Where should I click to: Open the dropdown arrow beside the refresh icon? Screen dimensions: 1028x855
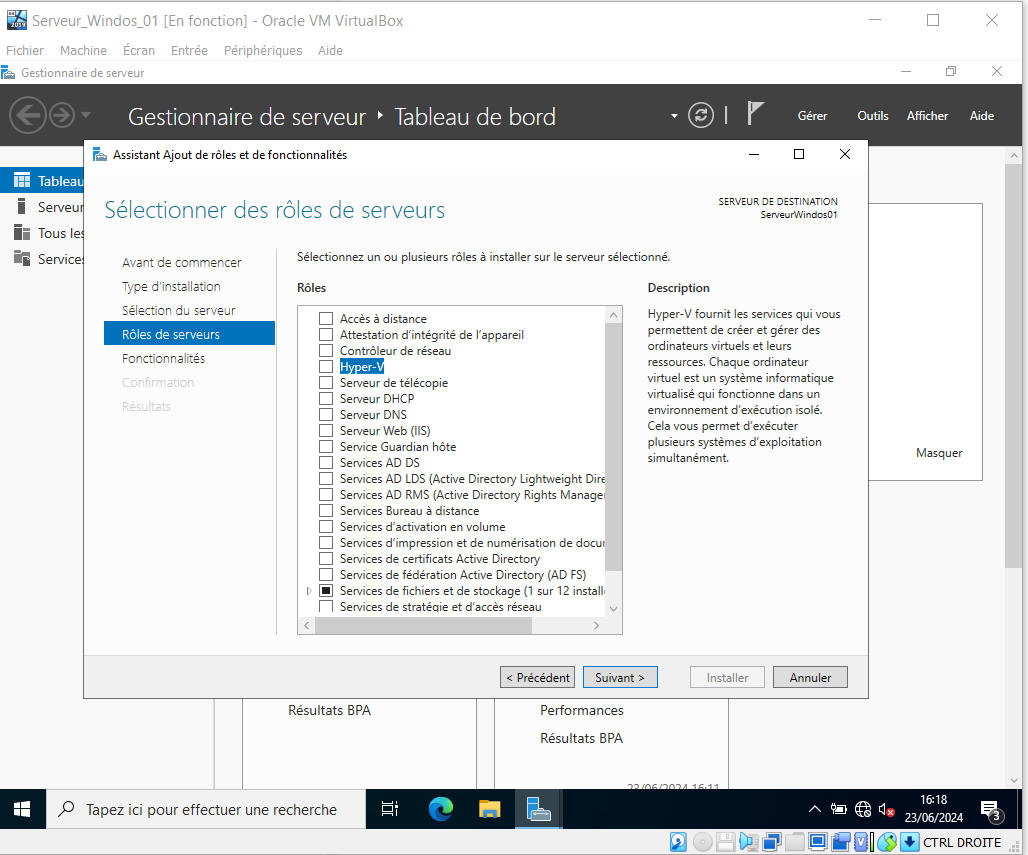pyautogui.click(x=674, y=116)
